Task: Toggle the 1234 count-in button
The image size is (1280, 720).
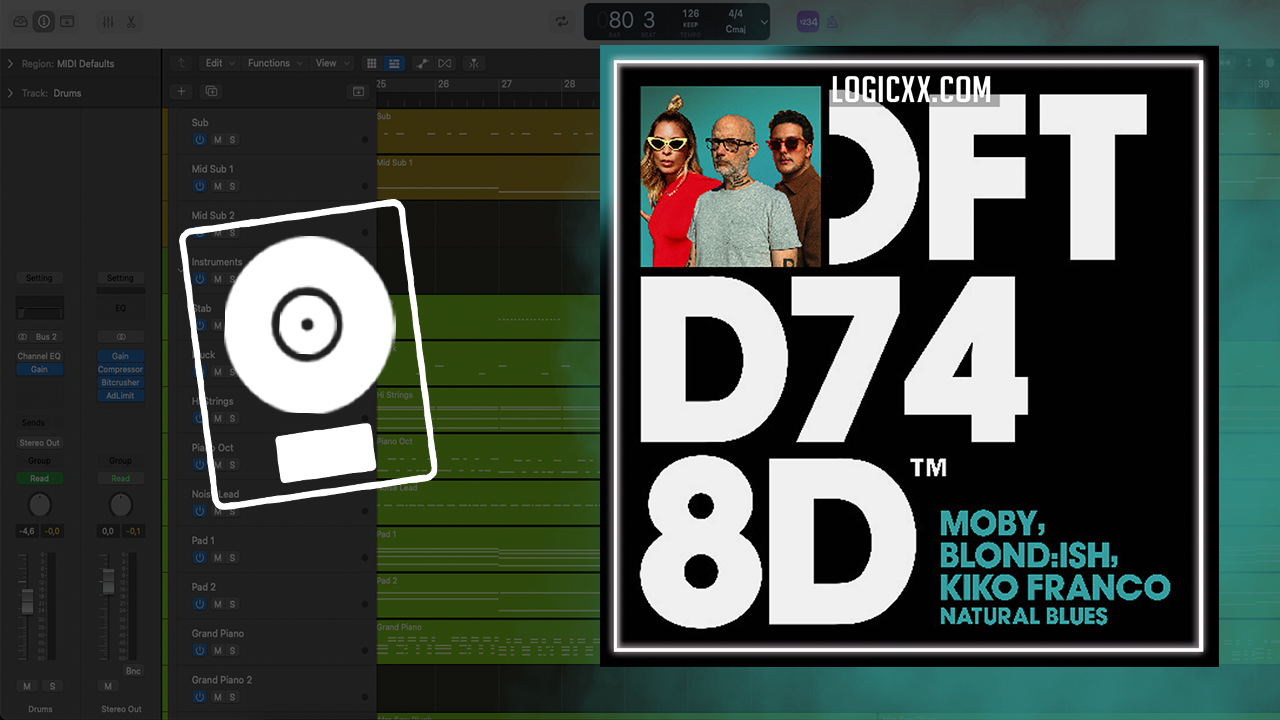Action: point(808,21)
